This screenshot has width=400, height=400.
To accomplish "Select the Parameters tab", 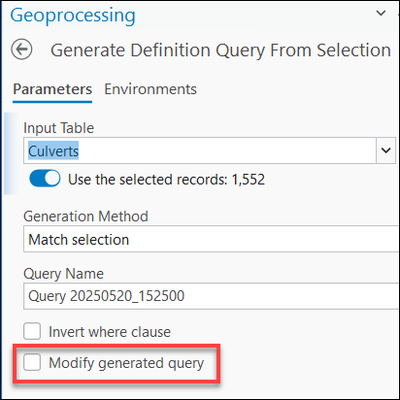I will pos(52,89).
